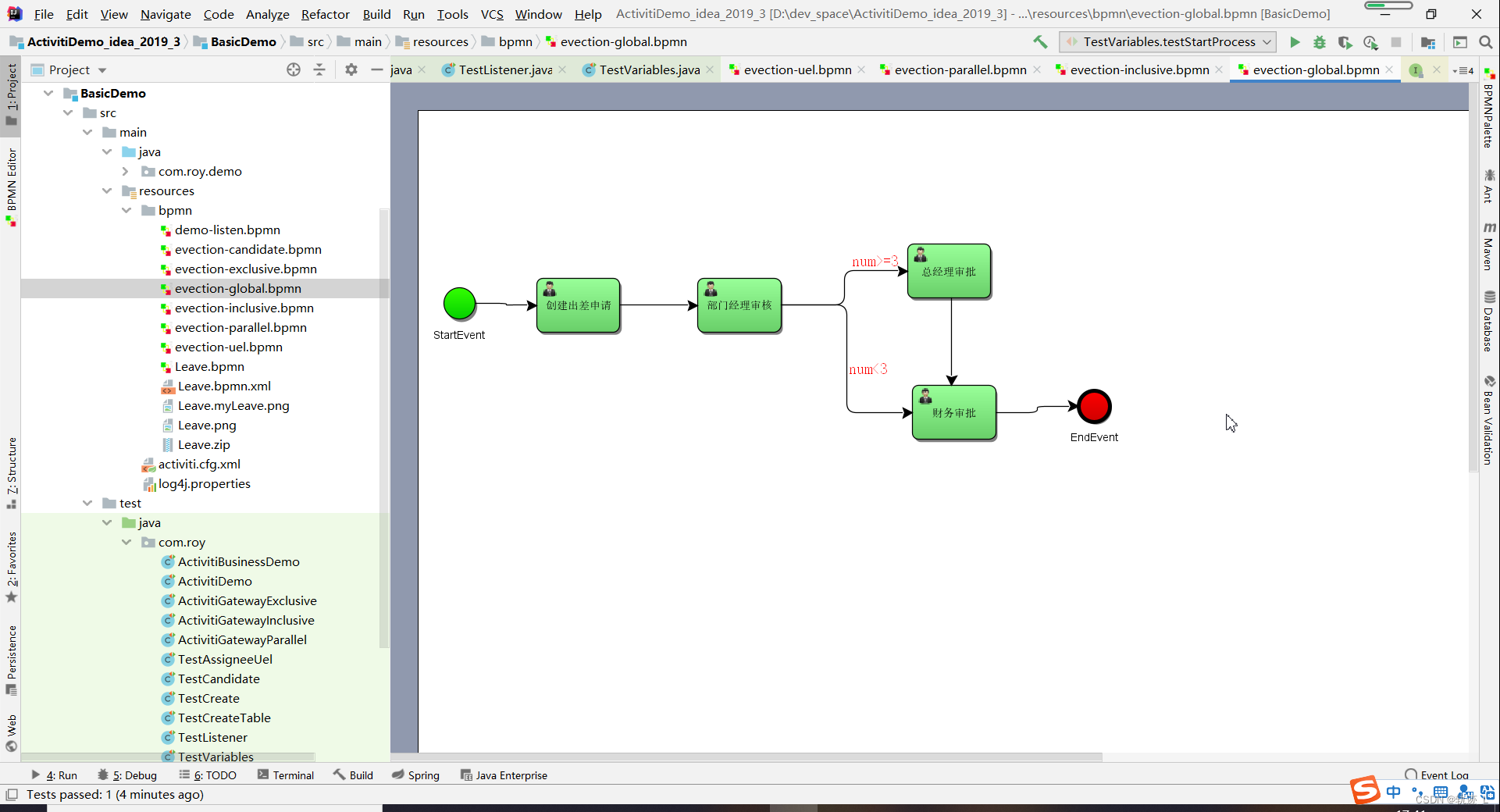Click the Build project hammer icon

1040,42
